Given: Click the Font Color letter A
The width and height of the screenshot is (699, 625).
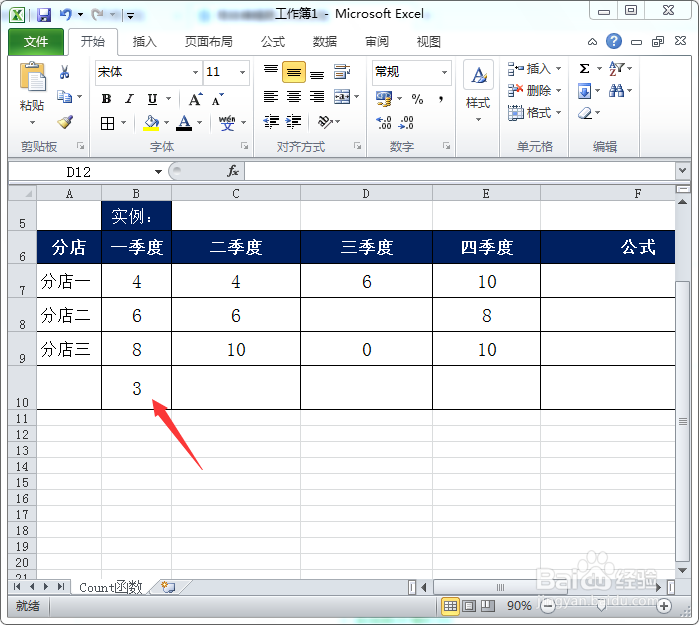Looking at the screenshot, I should [x=184, y=123].
